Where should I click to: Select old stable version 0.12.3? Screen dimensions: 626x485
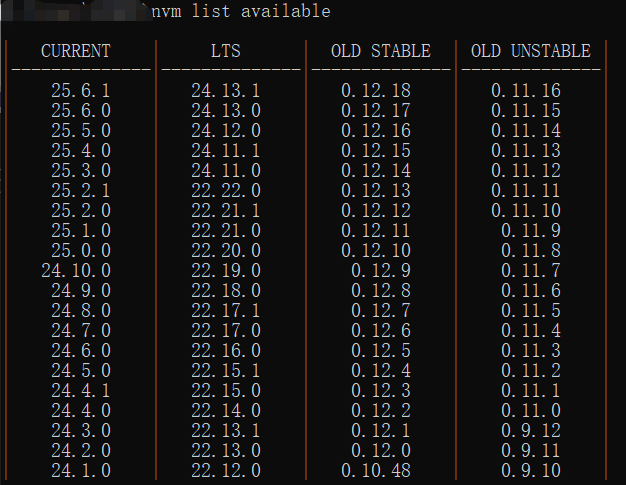click(x=381, y=390)
